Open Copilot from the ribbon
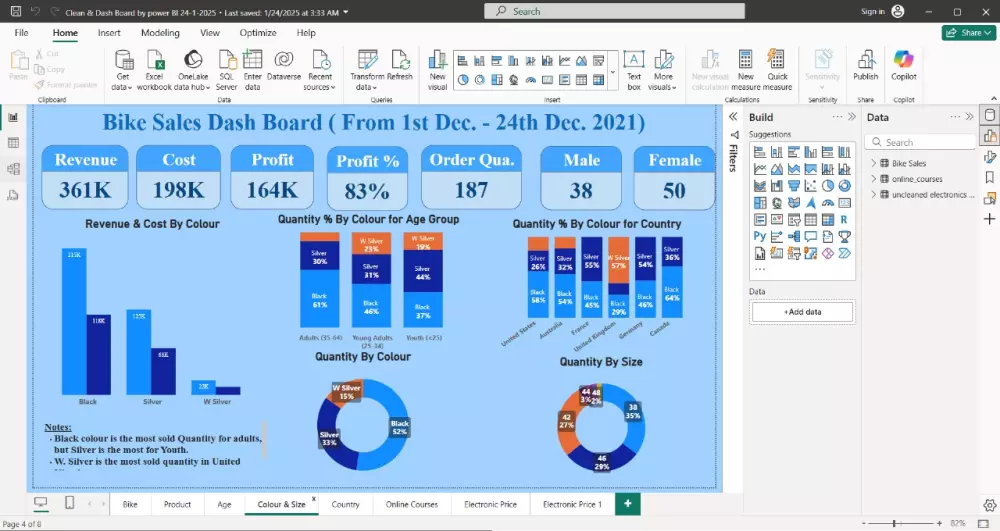 904,66
